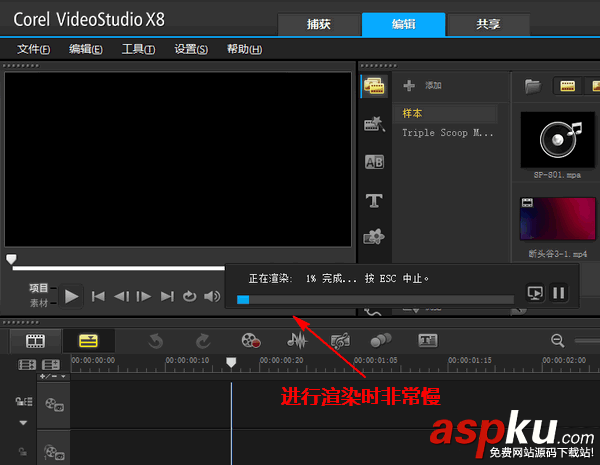Select the 断头谷3-1.mp4 video thumbnail
The image size is (600, 465).
click(x=558, y=219)
